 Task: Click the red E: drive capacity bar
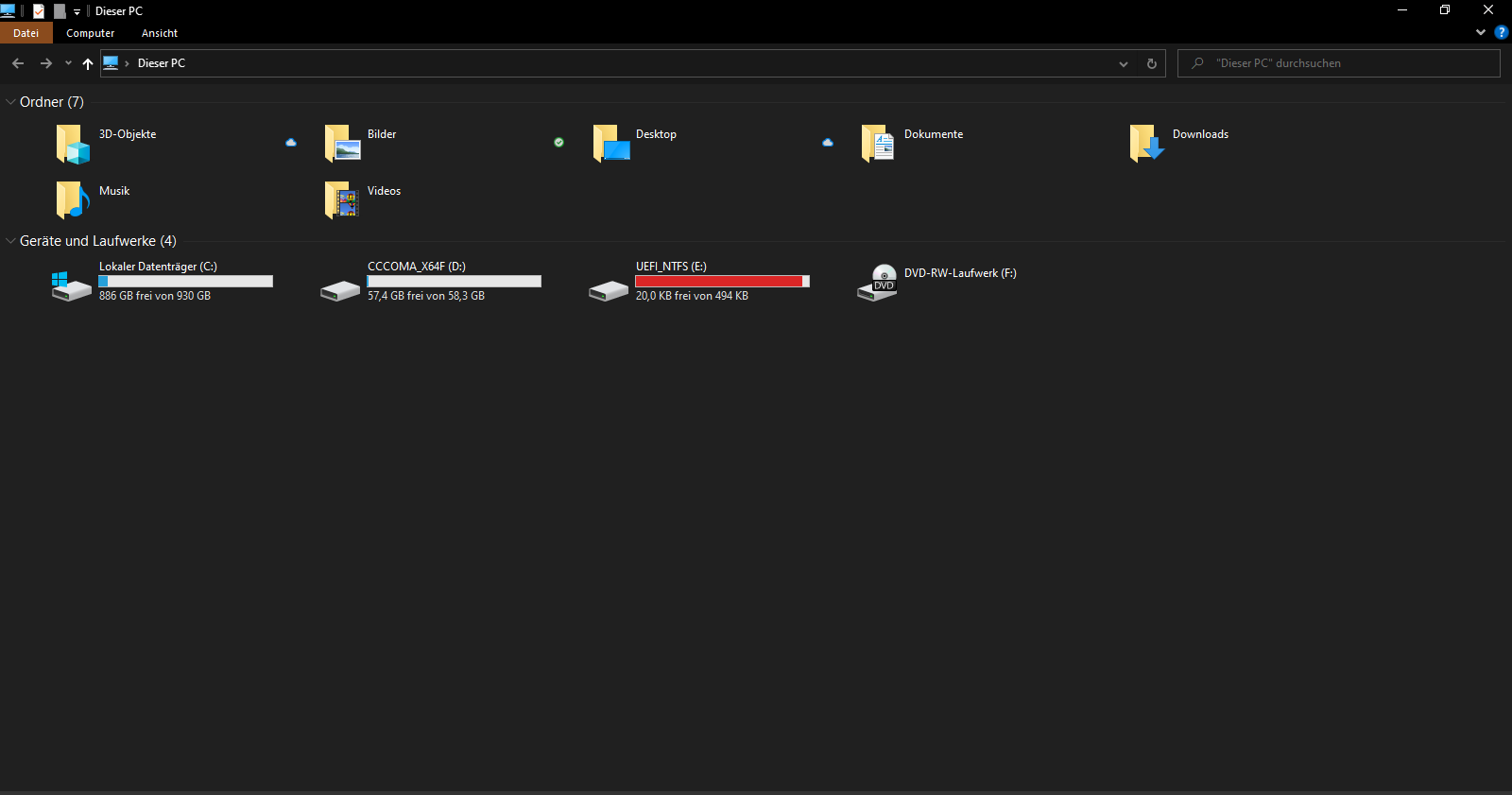click(723, 282)
